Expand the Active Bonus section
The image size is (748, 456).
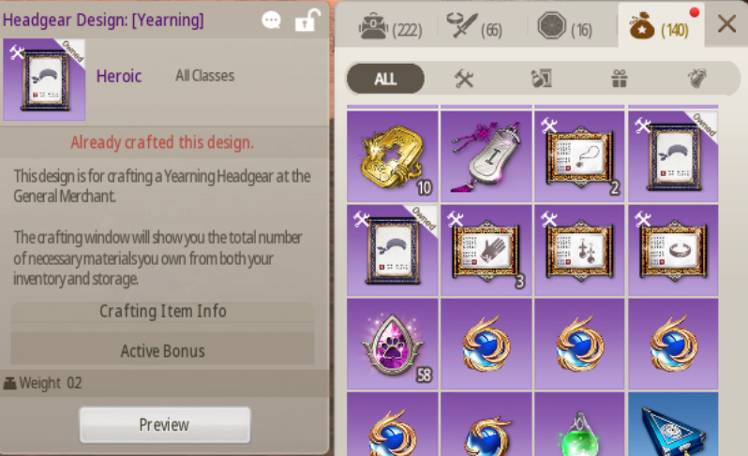(x=163, y=351)
